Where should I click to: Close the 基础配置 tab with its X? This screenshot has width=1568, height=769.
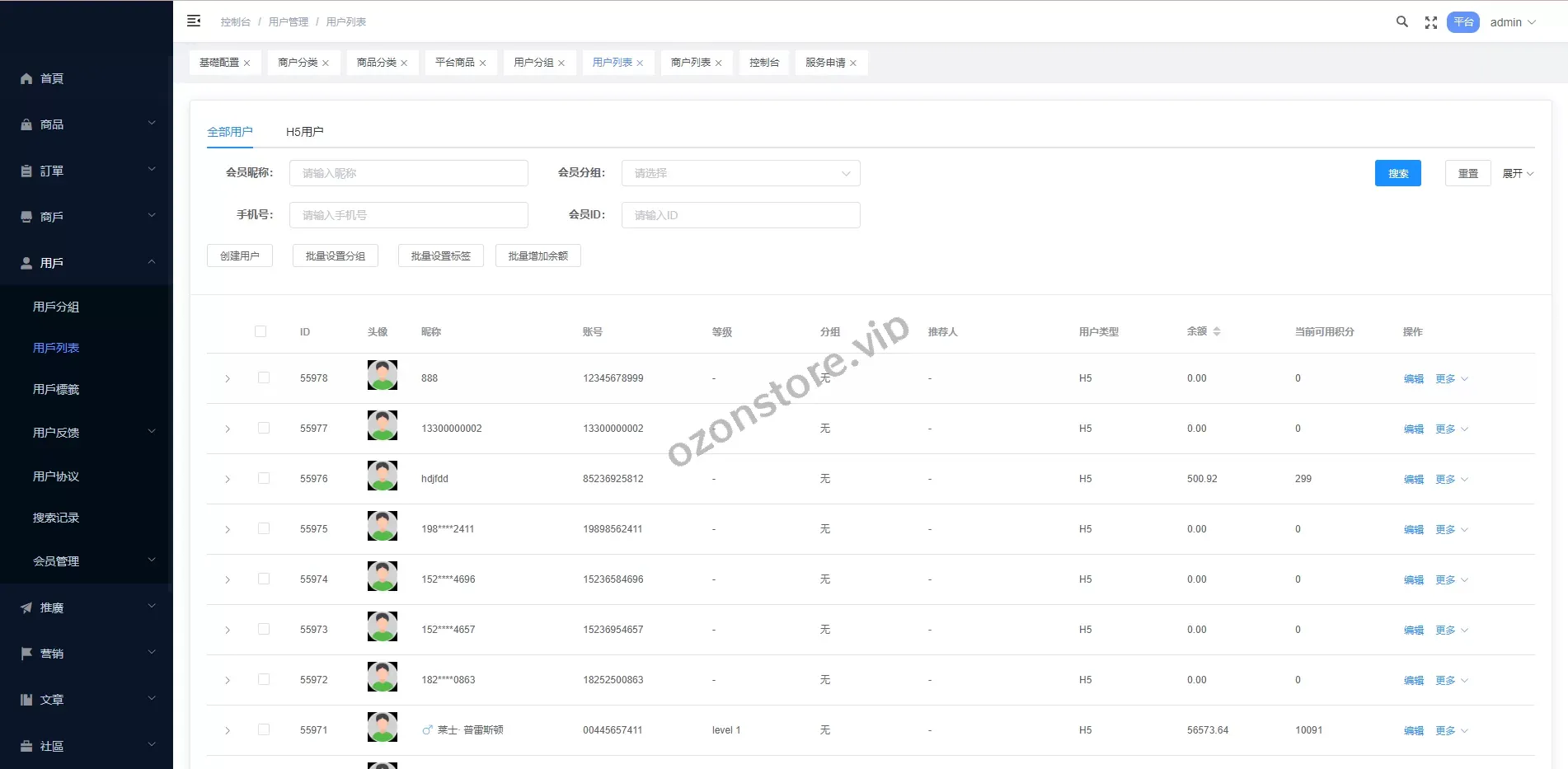(x=246, y=63)
